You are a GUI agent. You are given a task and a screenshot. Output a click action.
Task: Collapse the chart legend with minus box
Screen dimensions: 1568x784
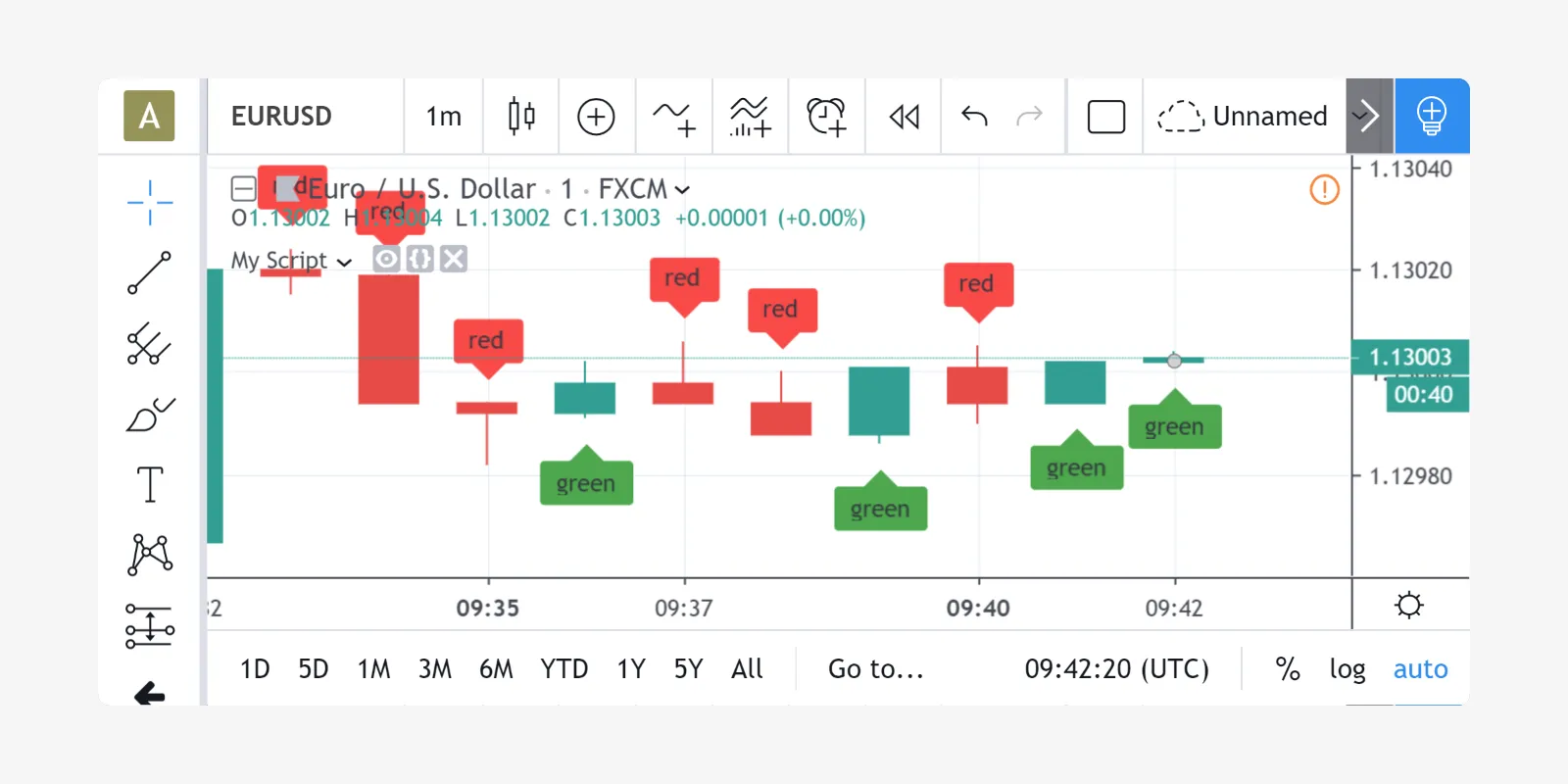[x=243, y=189]
